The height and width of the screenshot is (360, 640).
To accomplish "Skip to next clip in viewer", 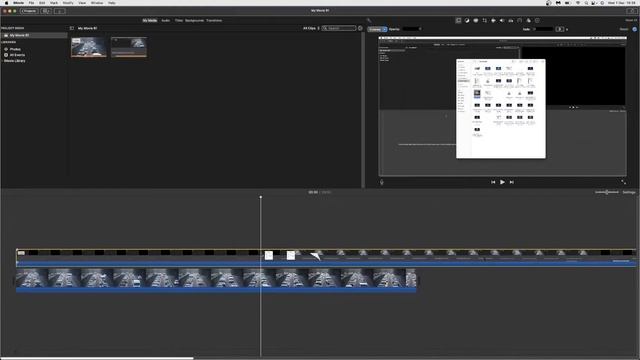I will 512,182.
